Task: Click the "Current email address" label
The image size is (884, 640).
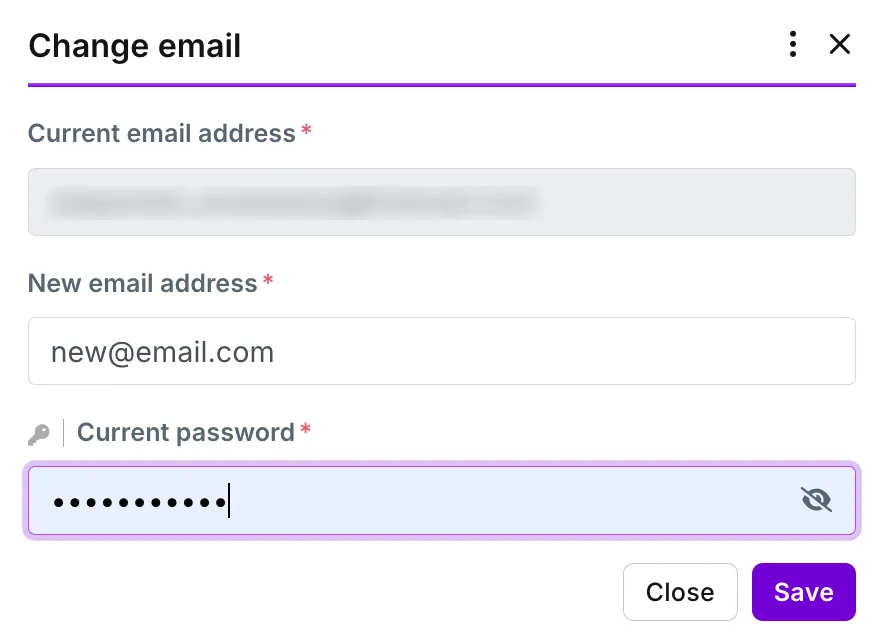Action: pyautogui.click(x=162, y=134)
